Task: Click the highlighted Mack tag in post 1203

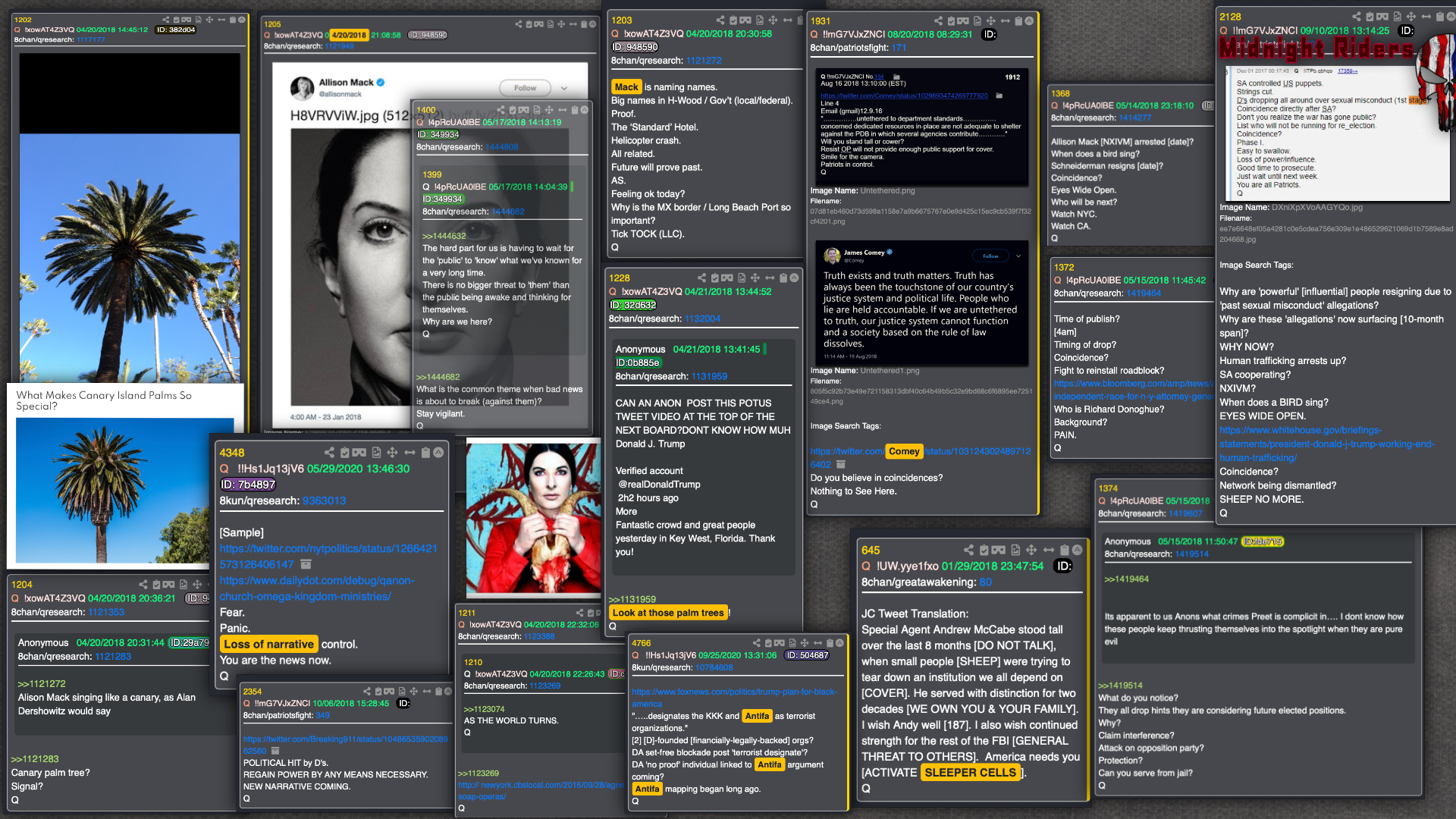Action: (x=626, y=87)
